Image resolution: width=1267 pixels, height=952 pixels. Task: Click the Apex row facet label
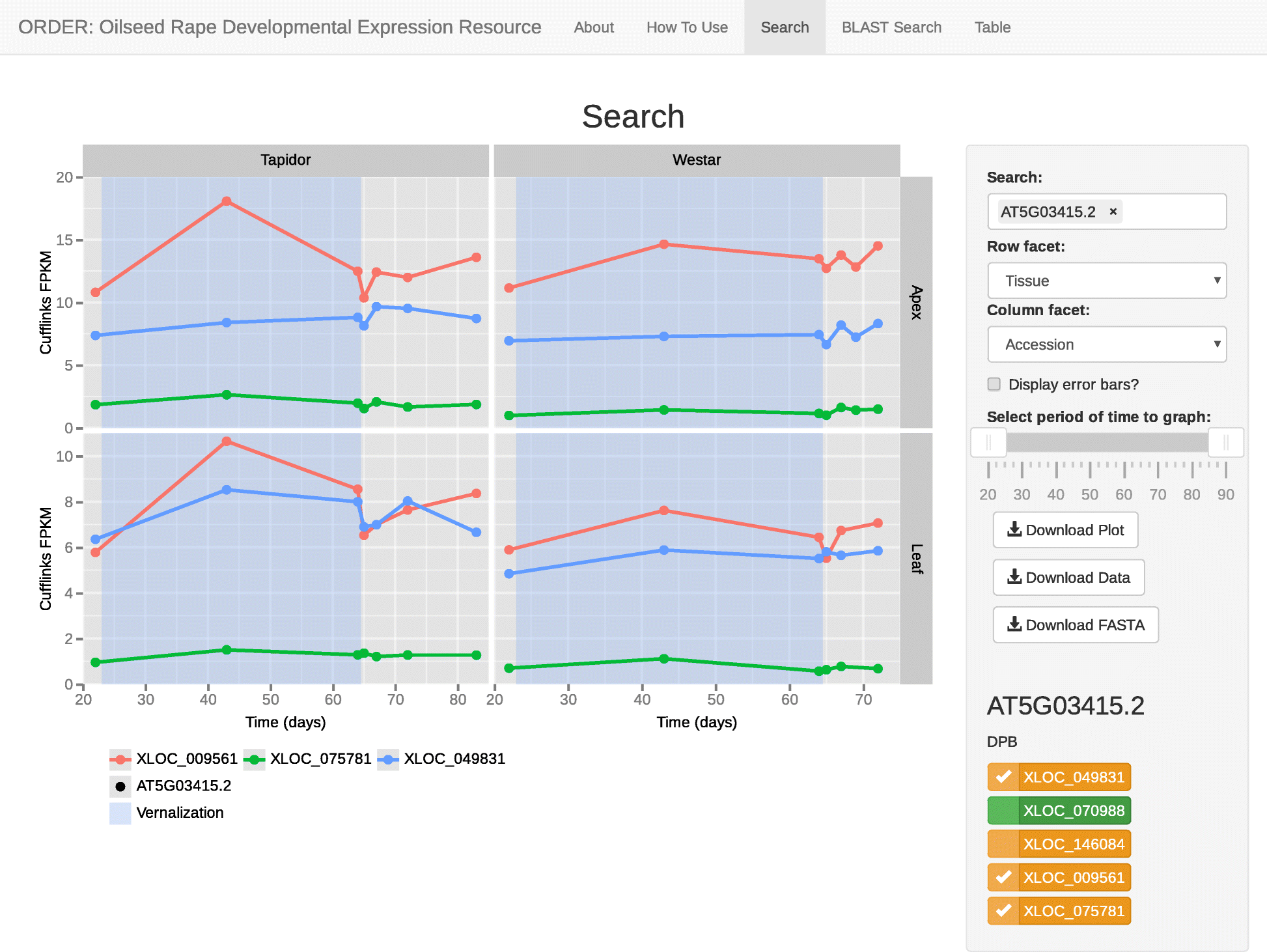coord(916,302)
